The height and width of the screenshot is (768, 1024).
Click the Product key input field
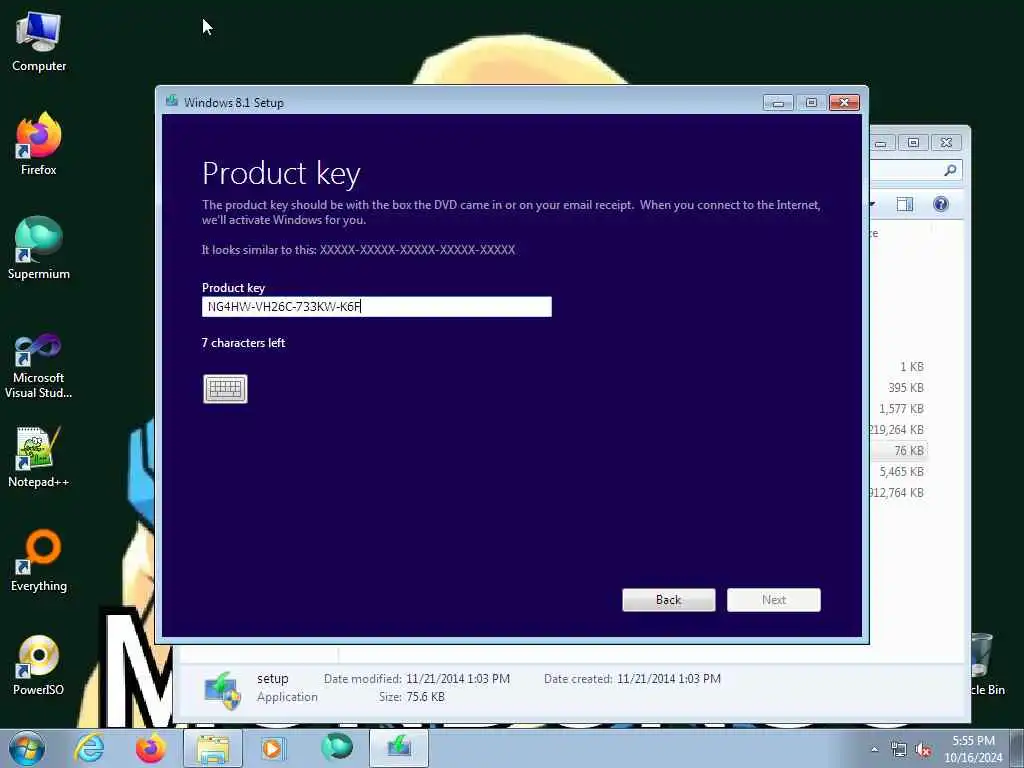377,306
